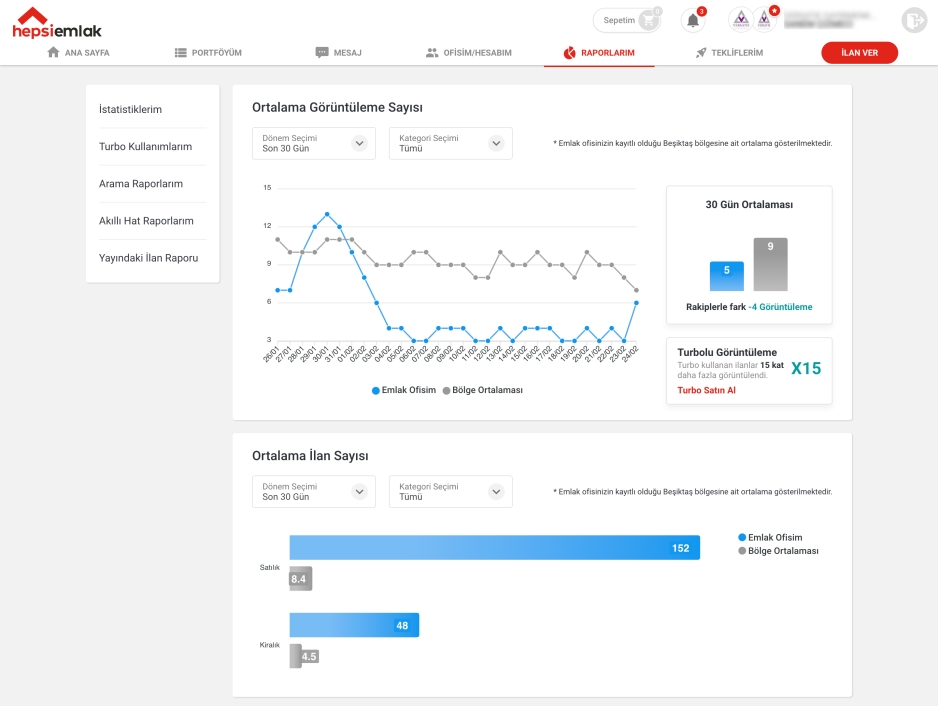Viewport: 938px width, 706px height.
Task: Go to Ana Sayfa via the home icon
Action: pos(54,53)
